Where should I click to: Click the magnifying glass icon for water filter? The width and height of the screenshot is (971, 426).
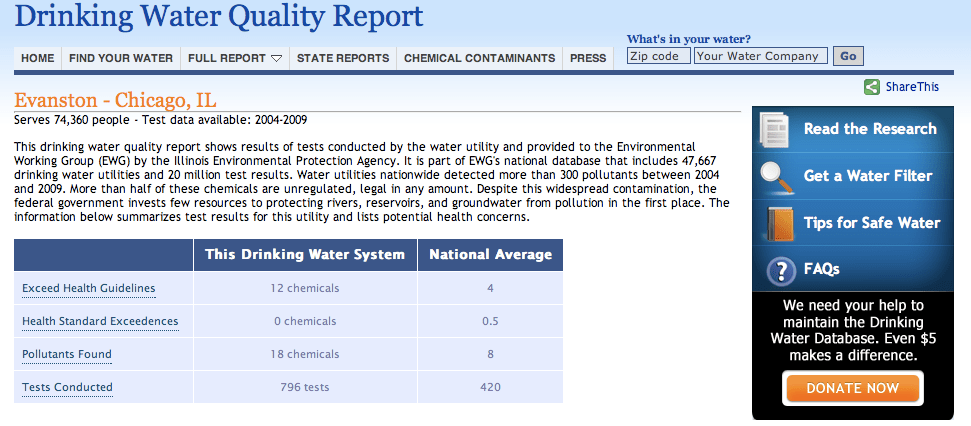(x=777, y=176)
